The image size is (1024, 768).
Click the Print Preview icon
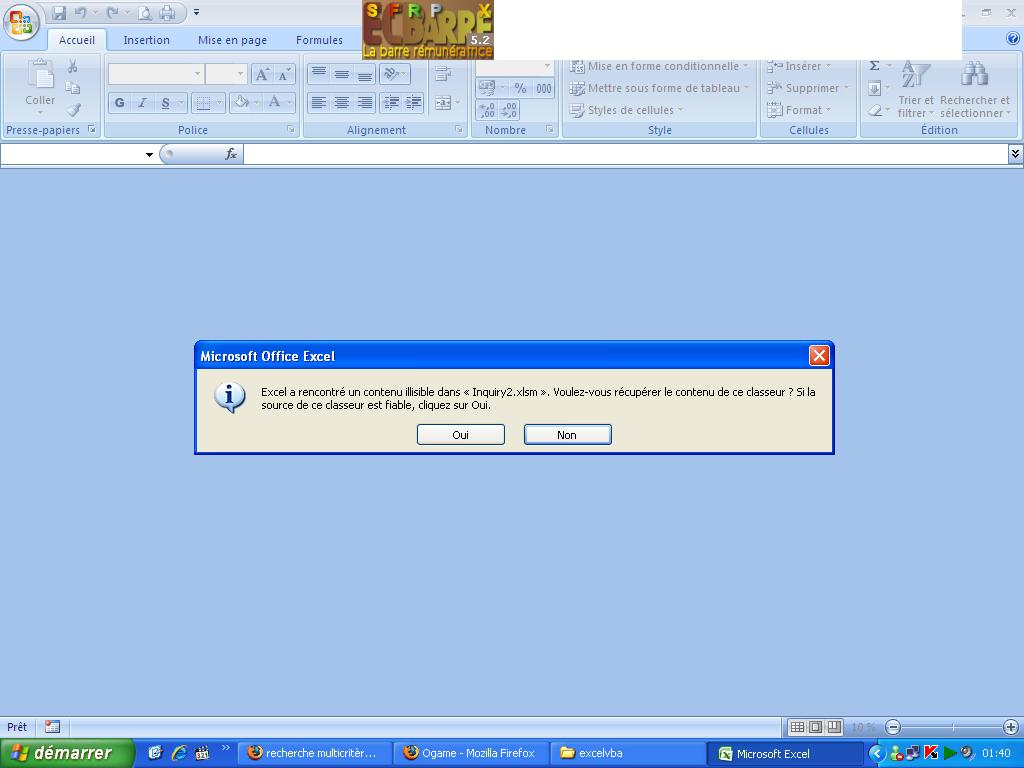pyautogui.click(x=145, y=12)
